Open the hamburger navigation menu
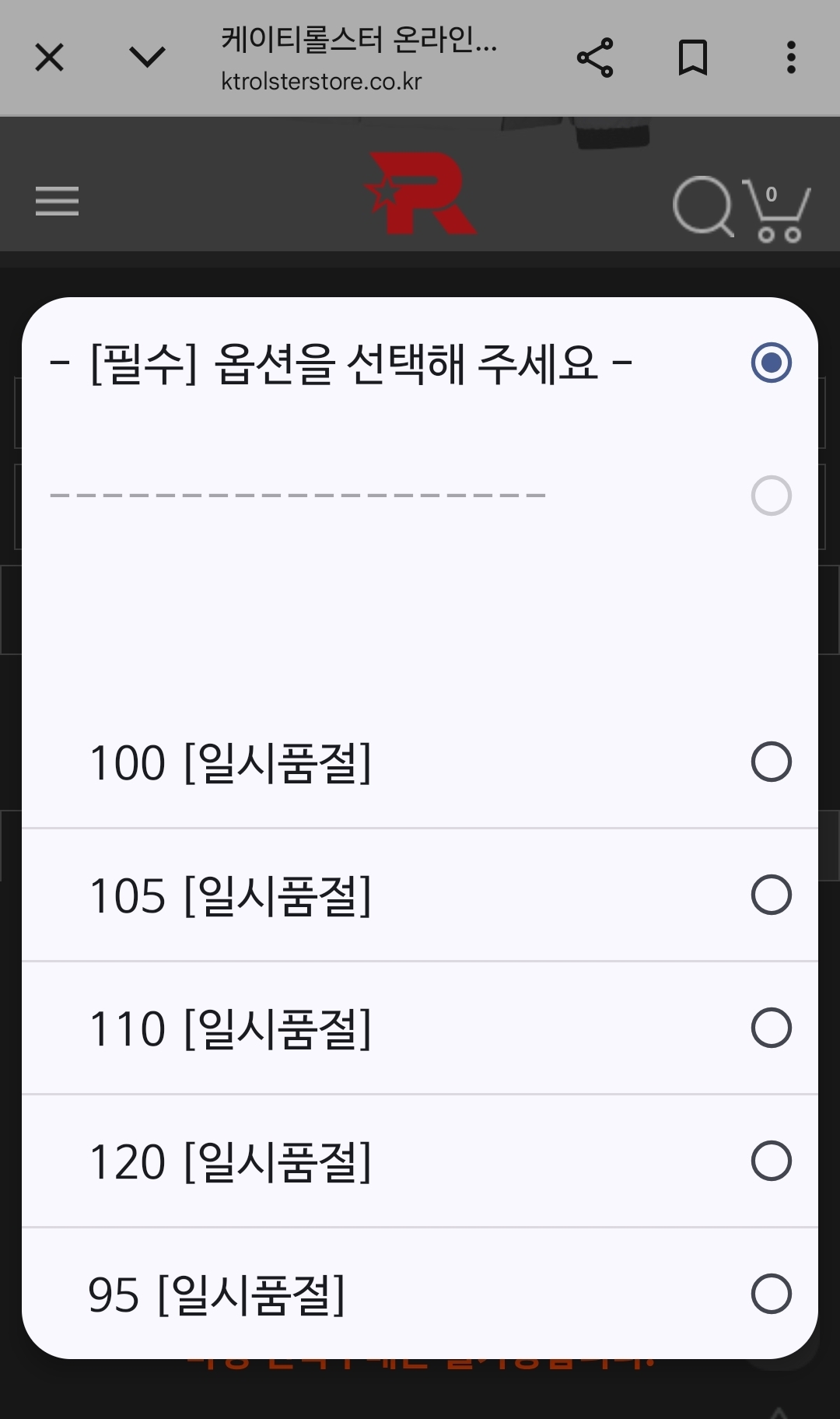This screenshot has width=840, height=1419. [x=57, y=201]
